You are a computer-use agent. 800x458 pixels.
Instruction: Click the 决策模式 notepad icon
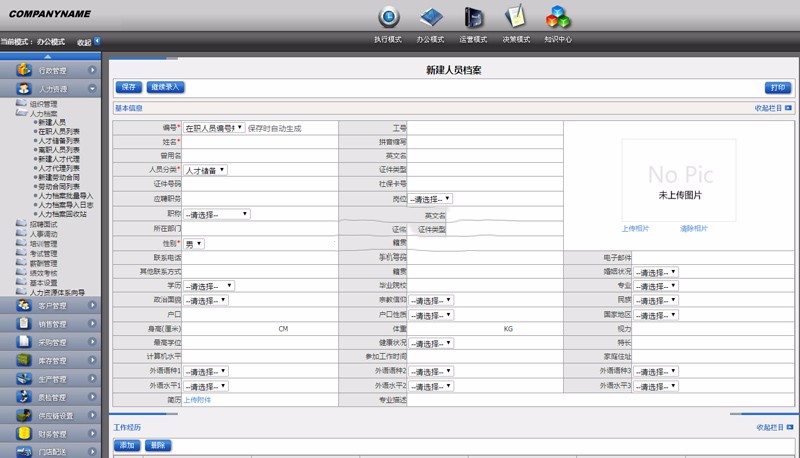516,17
